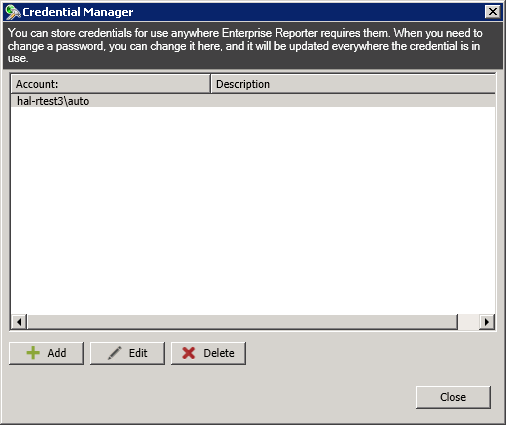Click the empty white area of credentials list
Viewport: 506px width, 425px height.
pos(253,211)
